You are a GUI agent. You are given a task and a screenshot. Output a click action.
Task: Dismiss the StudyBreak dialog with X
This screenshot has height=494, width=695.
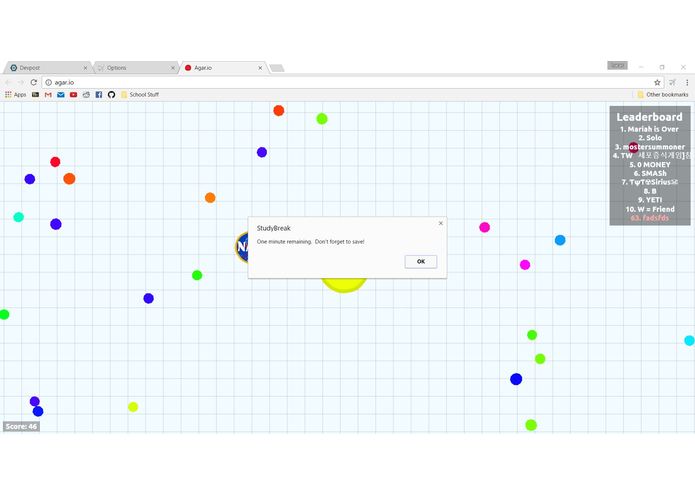(441, 223)
